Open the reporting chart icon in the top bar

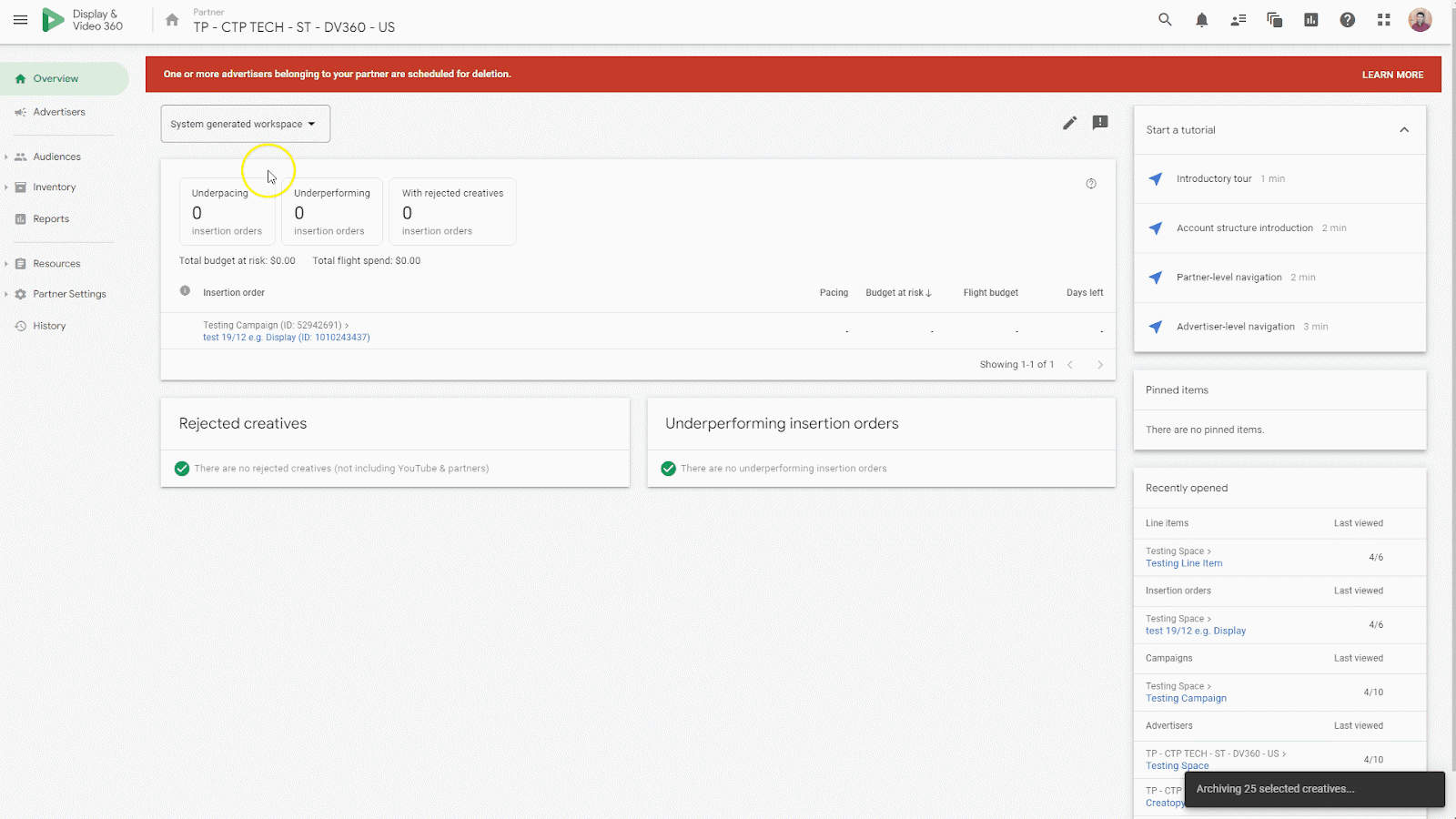(x=1310, y=19)
